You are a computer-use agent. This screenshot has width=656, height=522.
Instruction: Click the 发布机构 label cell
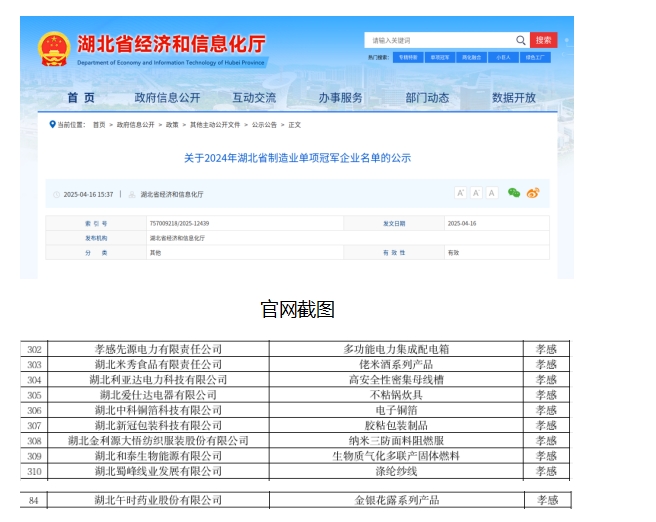pos(96,238)
